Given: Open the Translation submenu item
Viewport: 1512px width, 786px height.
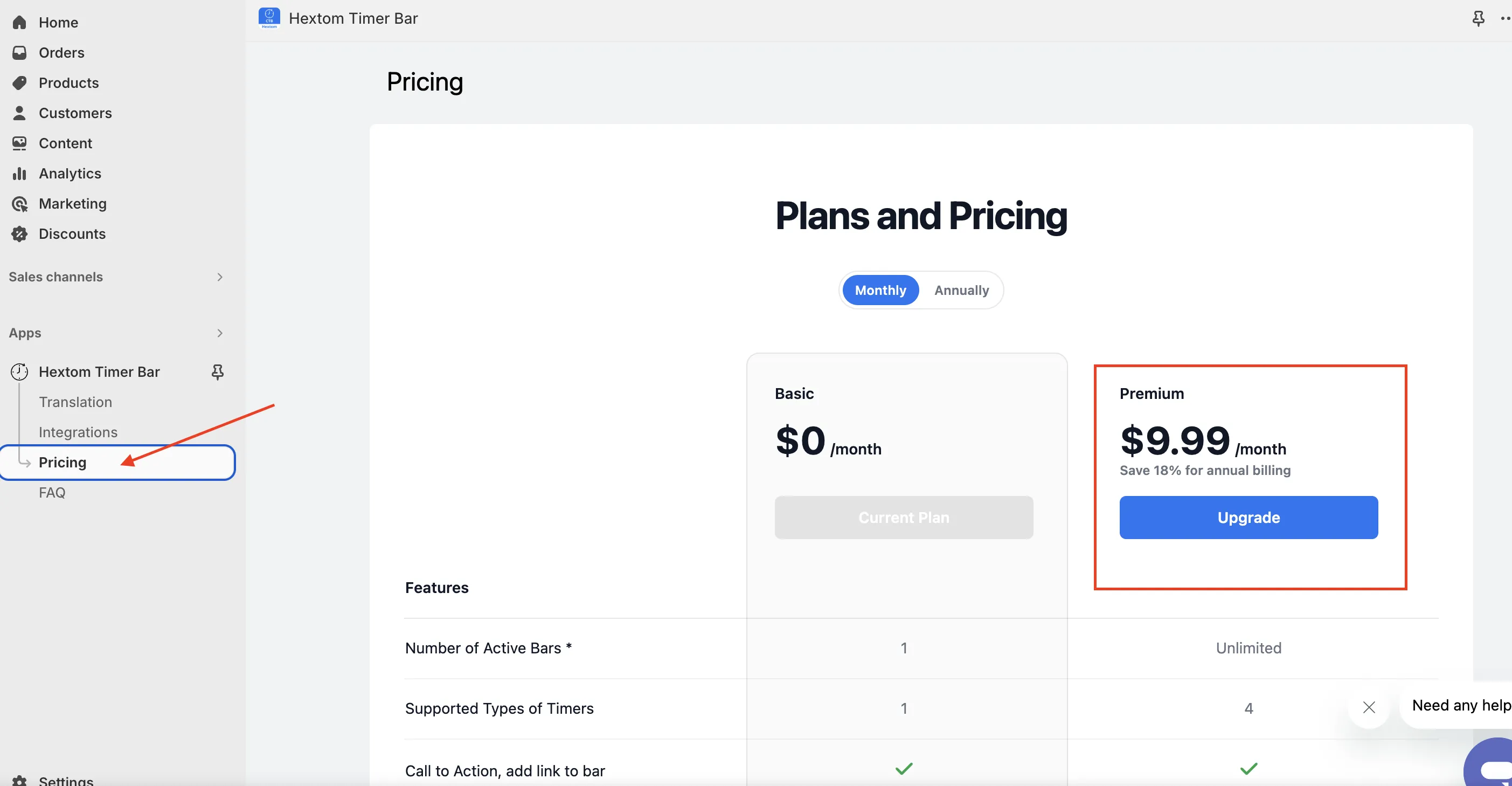Looking at the screenshot, I should [75, 402].
